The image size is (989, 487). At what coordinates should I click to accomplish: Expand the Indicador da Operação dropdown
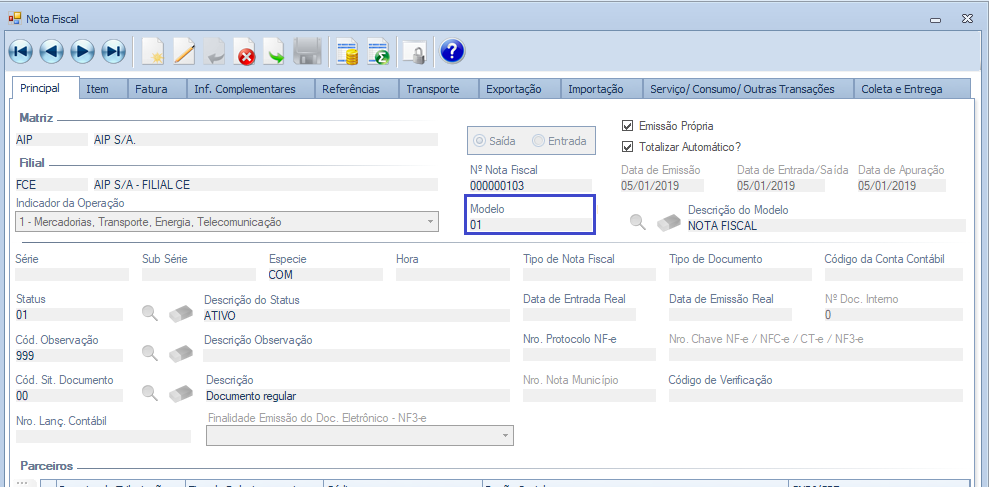click(430, 222)
